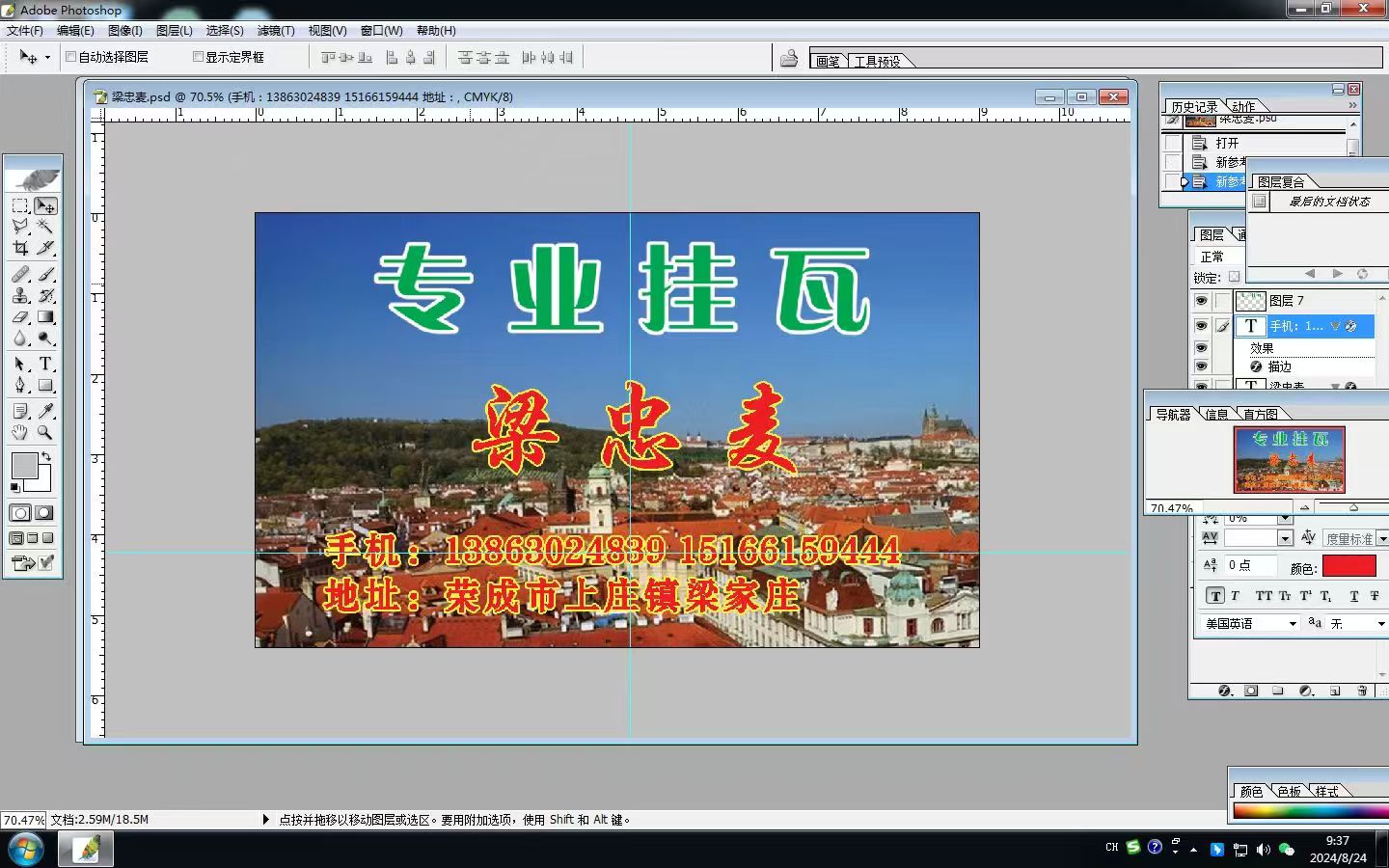Image resolution: width=1389 pixels, height=868 pixels.
Task: Toggle visibility of 效果 layer effects
Action: tap(1201, 348)
